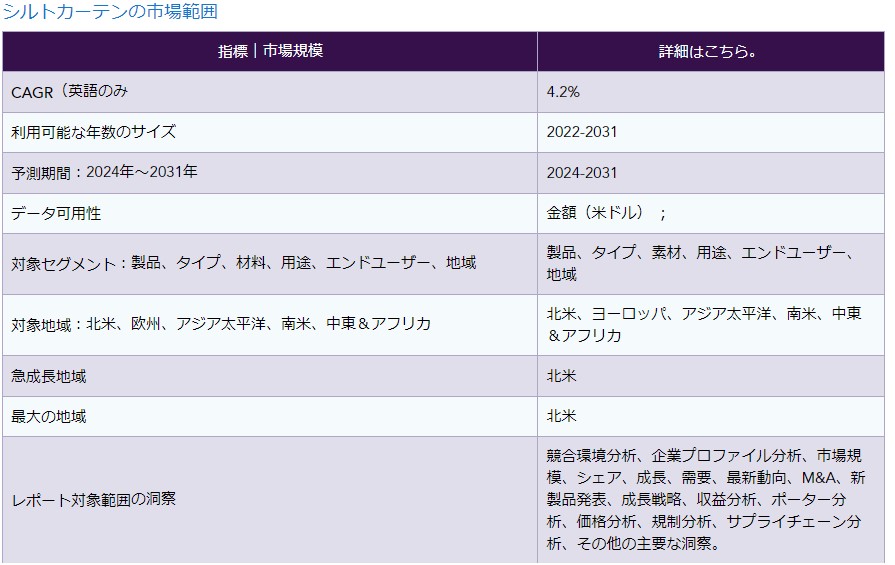Viewport: 895px width, 565px height.
Task: Click the 2024-2031 forecast period value
Action: [582, 173]
